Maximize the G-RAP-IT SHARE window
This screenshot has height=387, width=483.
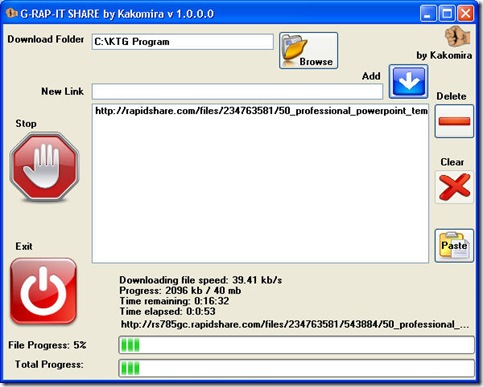pyautogui.click(x=447, y=14)
